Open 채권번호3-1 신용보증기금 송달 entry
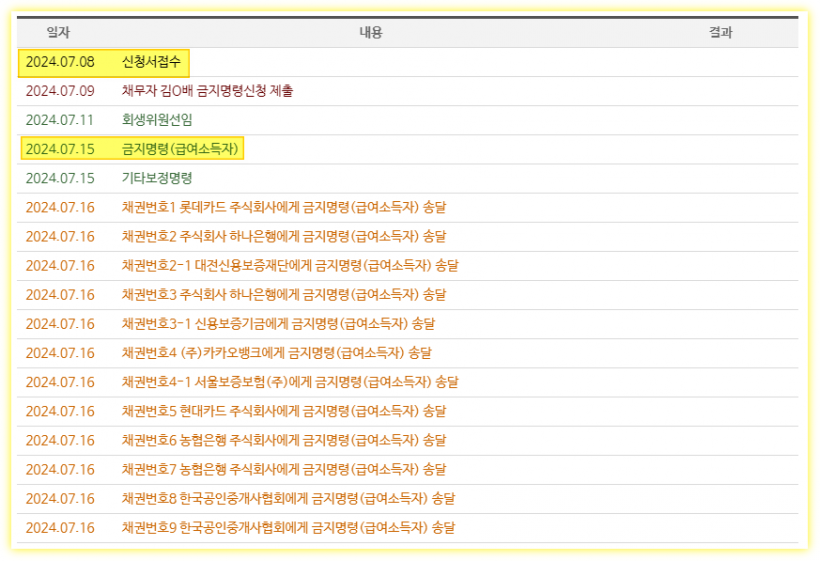 coord(278,324)
